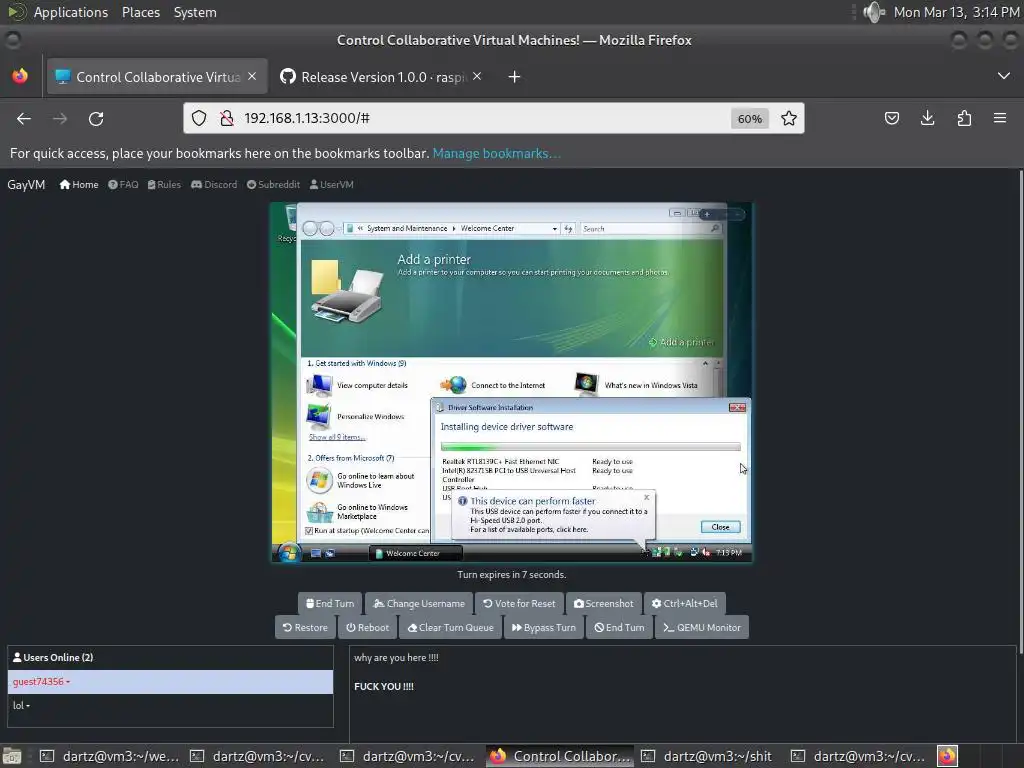Reload the page with the refresh icon
This screenshot has height=768, width=1024.
click(x=96, y=119)
